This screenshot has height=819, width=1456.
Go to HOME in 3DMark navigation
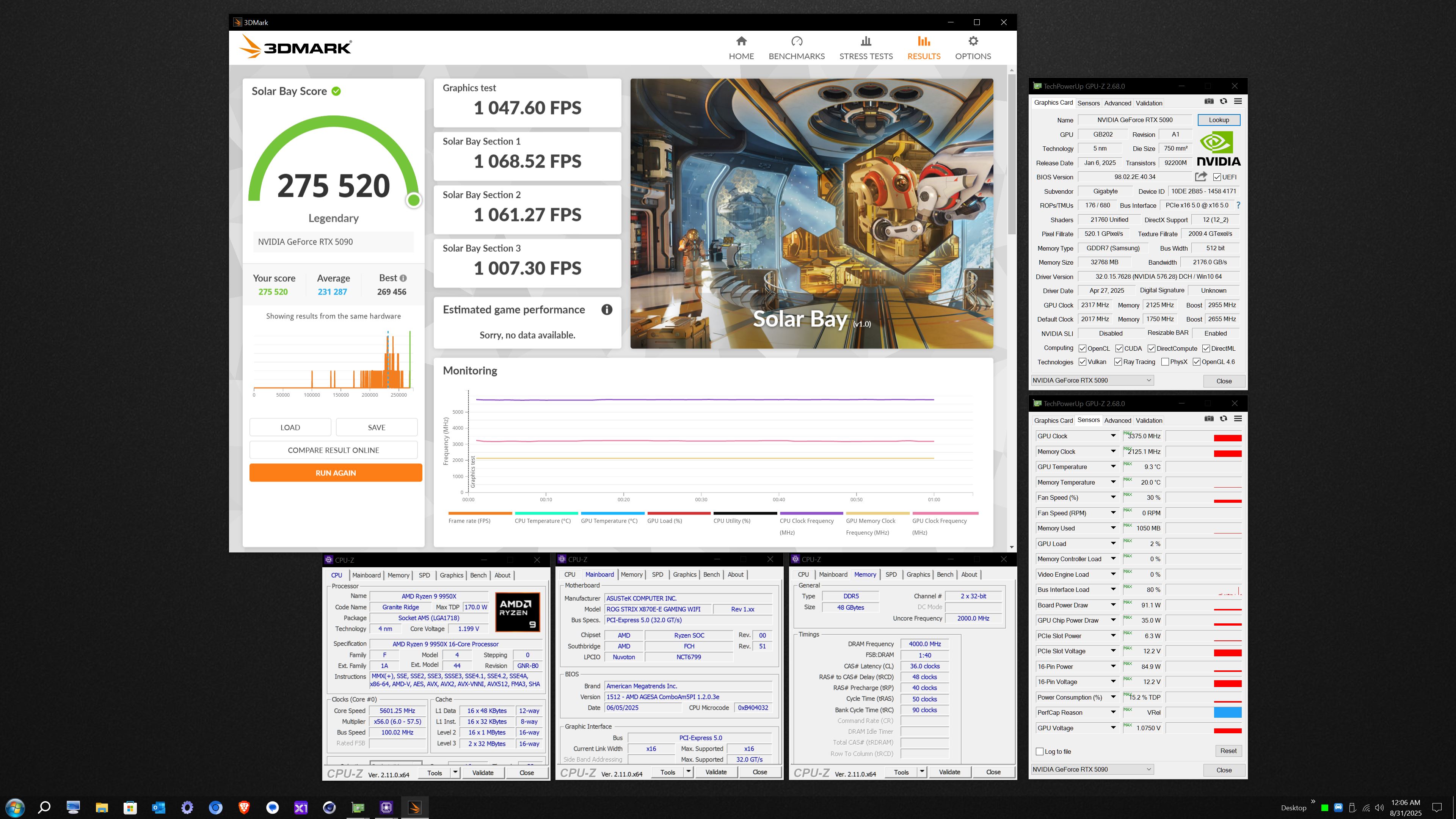click(x=741, y=47)
